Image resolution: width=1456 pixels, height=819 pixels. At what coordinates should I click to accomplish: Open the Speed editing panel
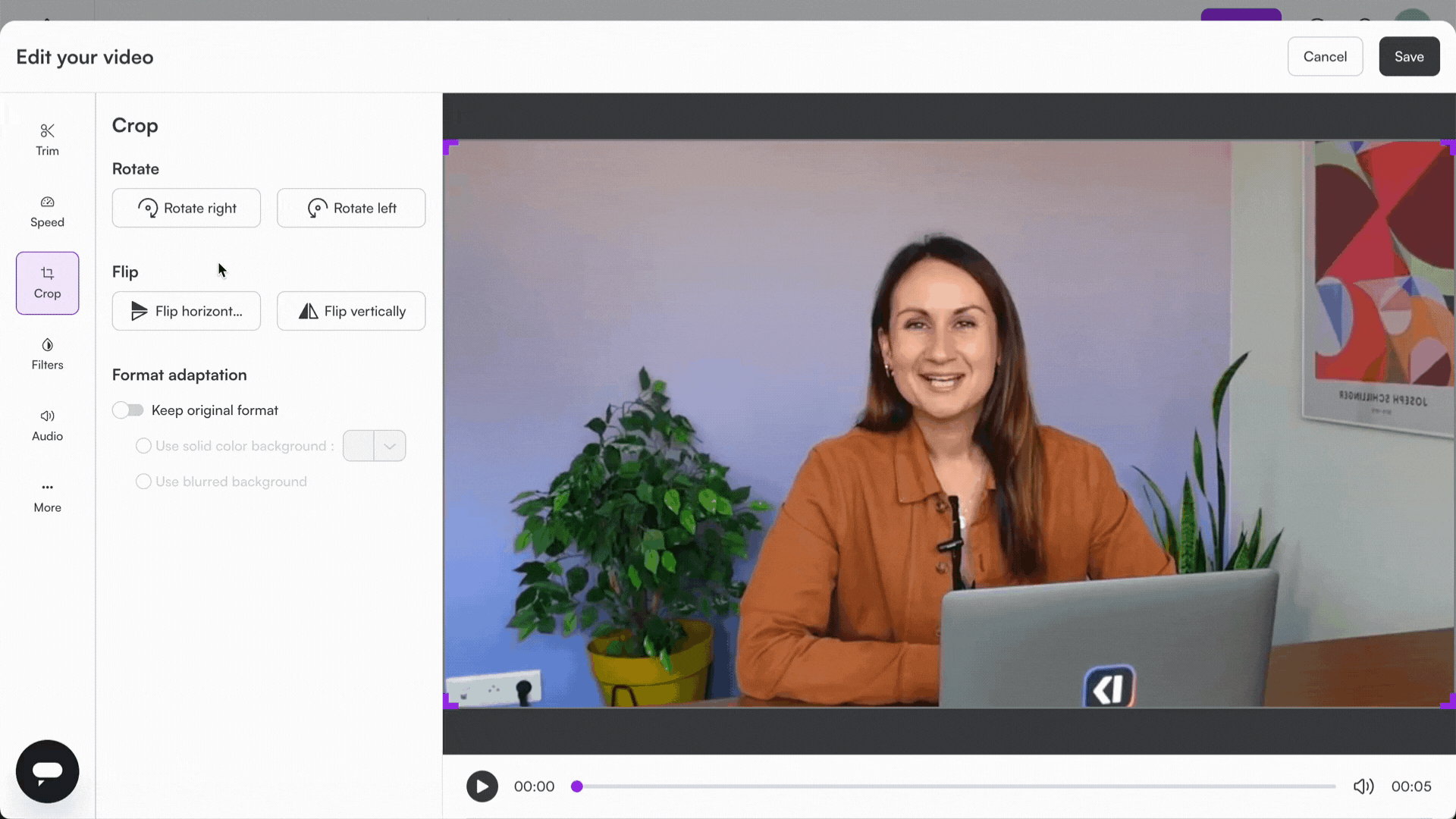46,211
